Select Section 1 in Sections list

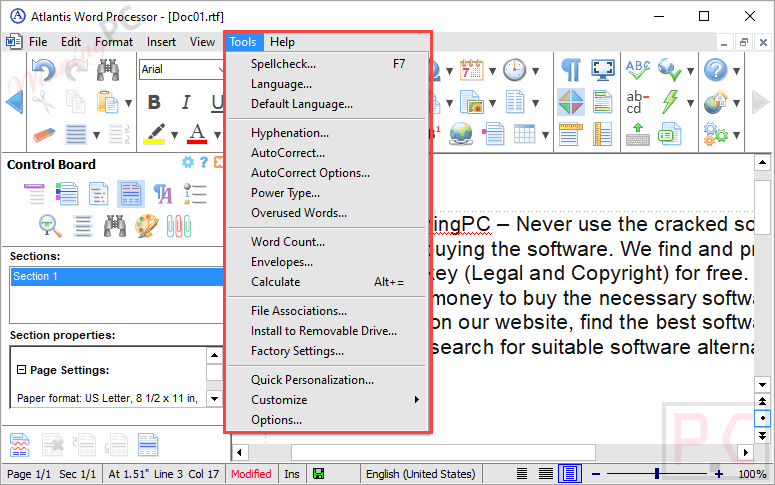pos(117,276)
